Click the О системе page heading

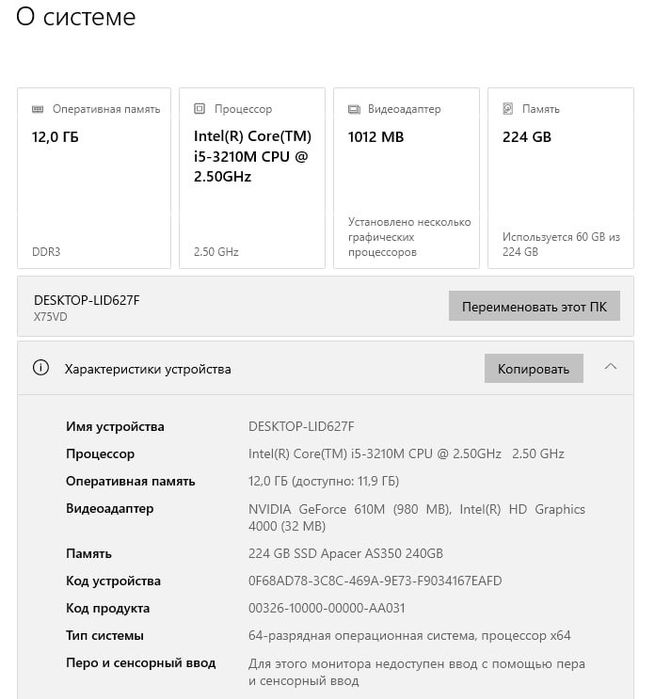point(76,17)
